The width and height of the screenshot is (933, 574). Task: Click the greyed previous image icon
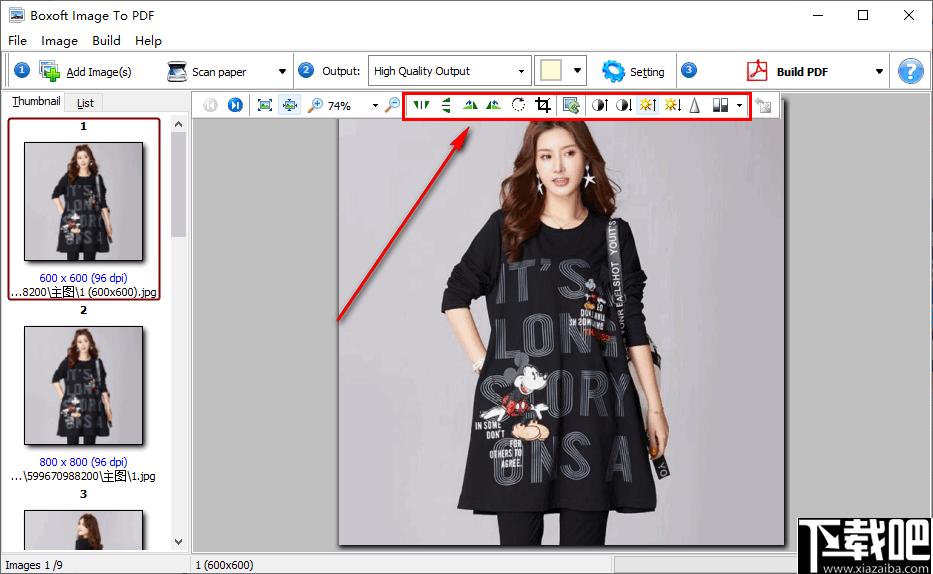[210, 105]
